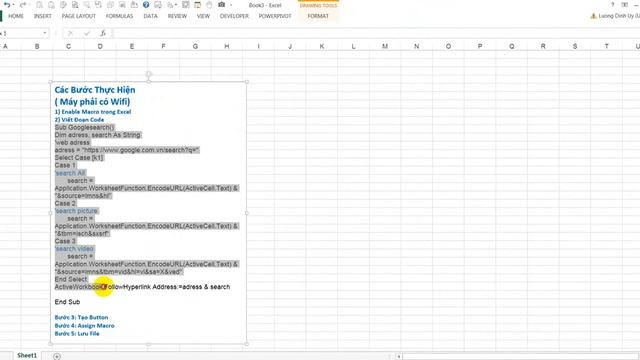Viewport: 640px width, 360px height.
Task: Click inside the Name Box field
Action: point(20,33)
